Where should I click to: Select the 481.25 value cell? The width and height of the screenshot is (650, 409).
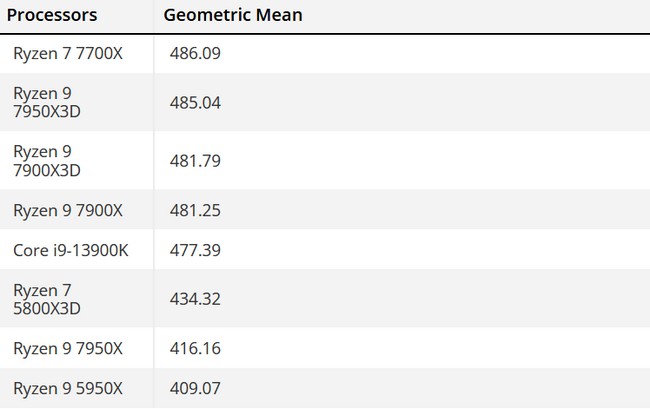click(195, 211)
